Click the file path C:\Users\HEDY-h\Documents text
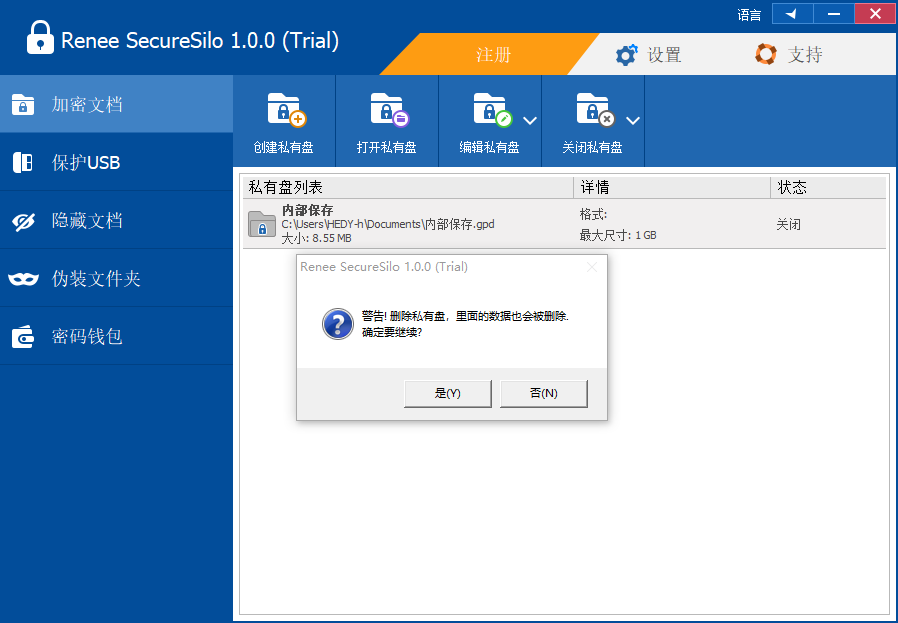This screenshot has height=623, width=898. (388, 224)
